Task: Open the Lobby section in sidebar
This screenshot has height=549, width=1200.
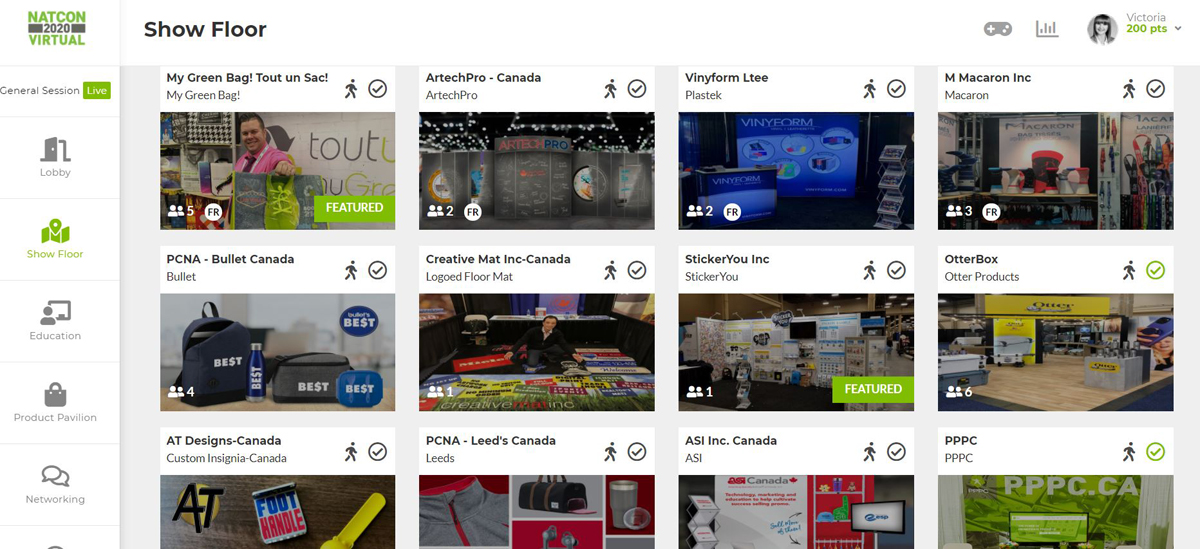Action: pyautogui.click(x=55, y=157)
